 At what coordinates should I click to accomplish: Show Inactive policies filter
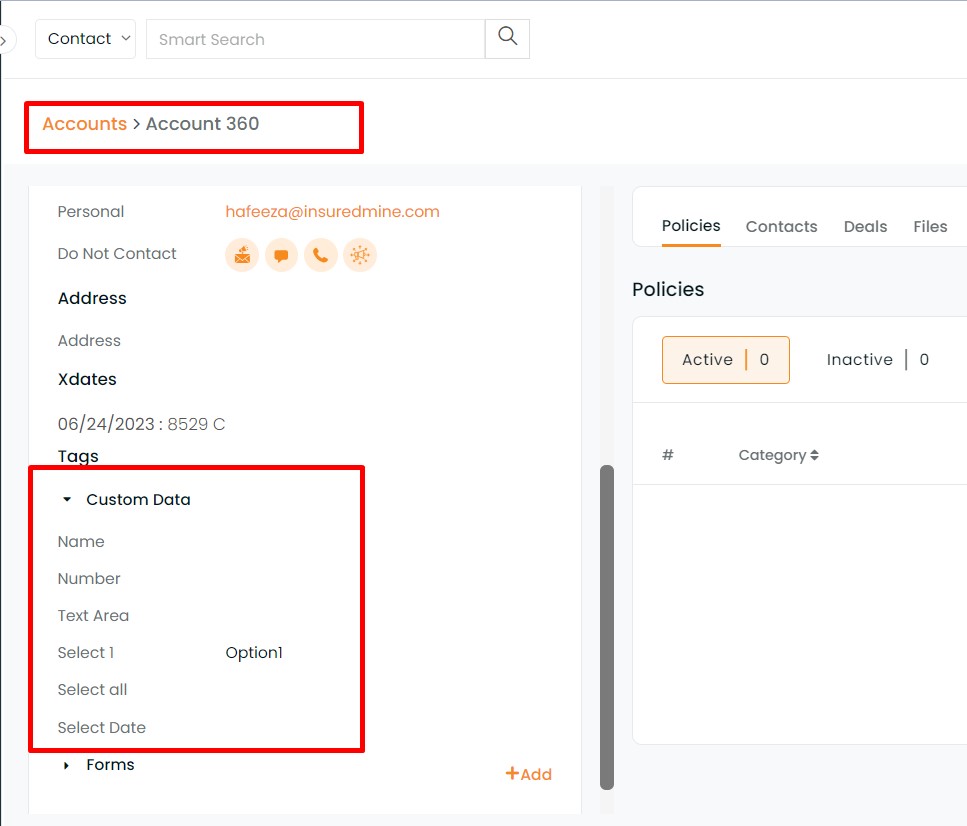pyautogui.click(x=878, y=360)
